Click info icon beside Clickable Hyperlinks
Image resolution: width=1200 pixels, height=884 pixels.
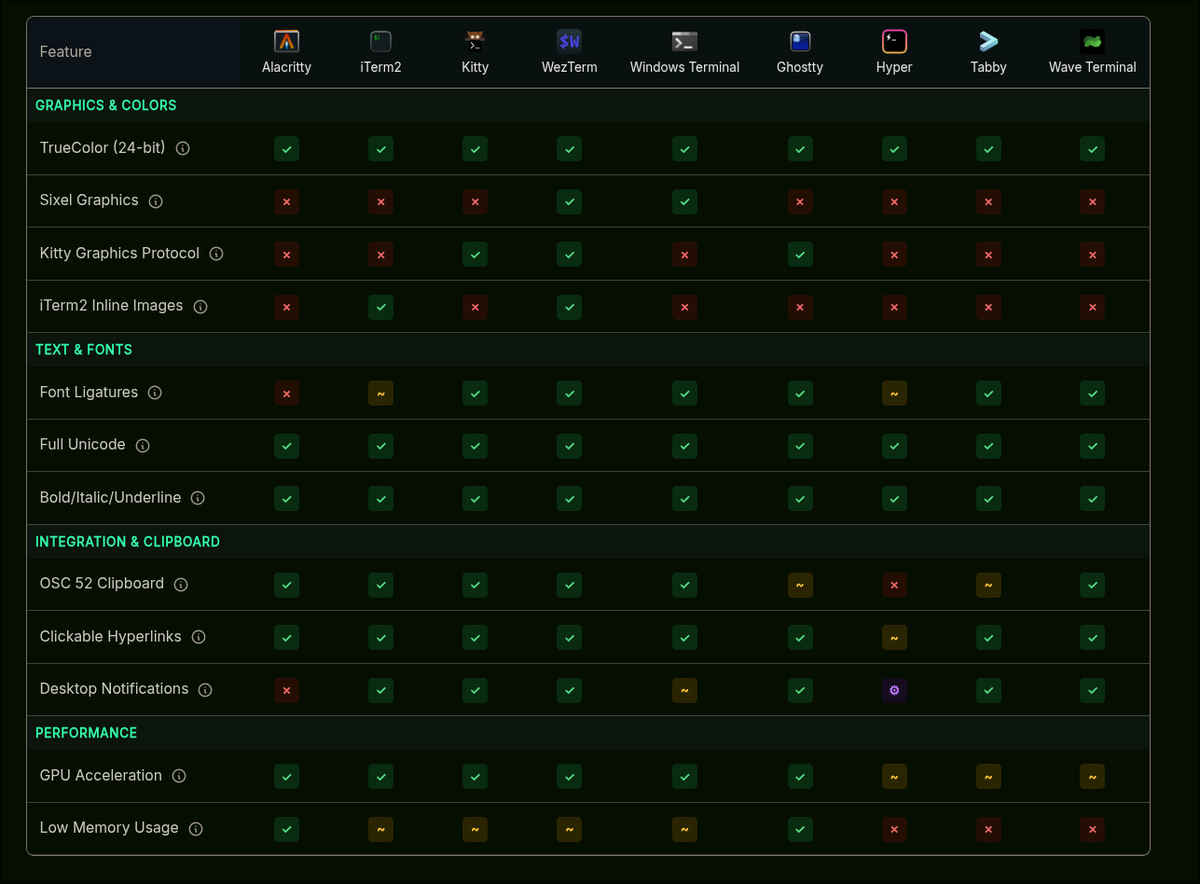tap(199, 637)
